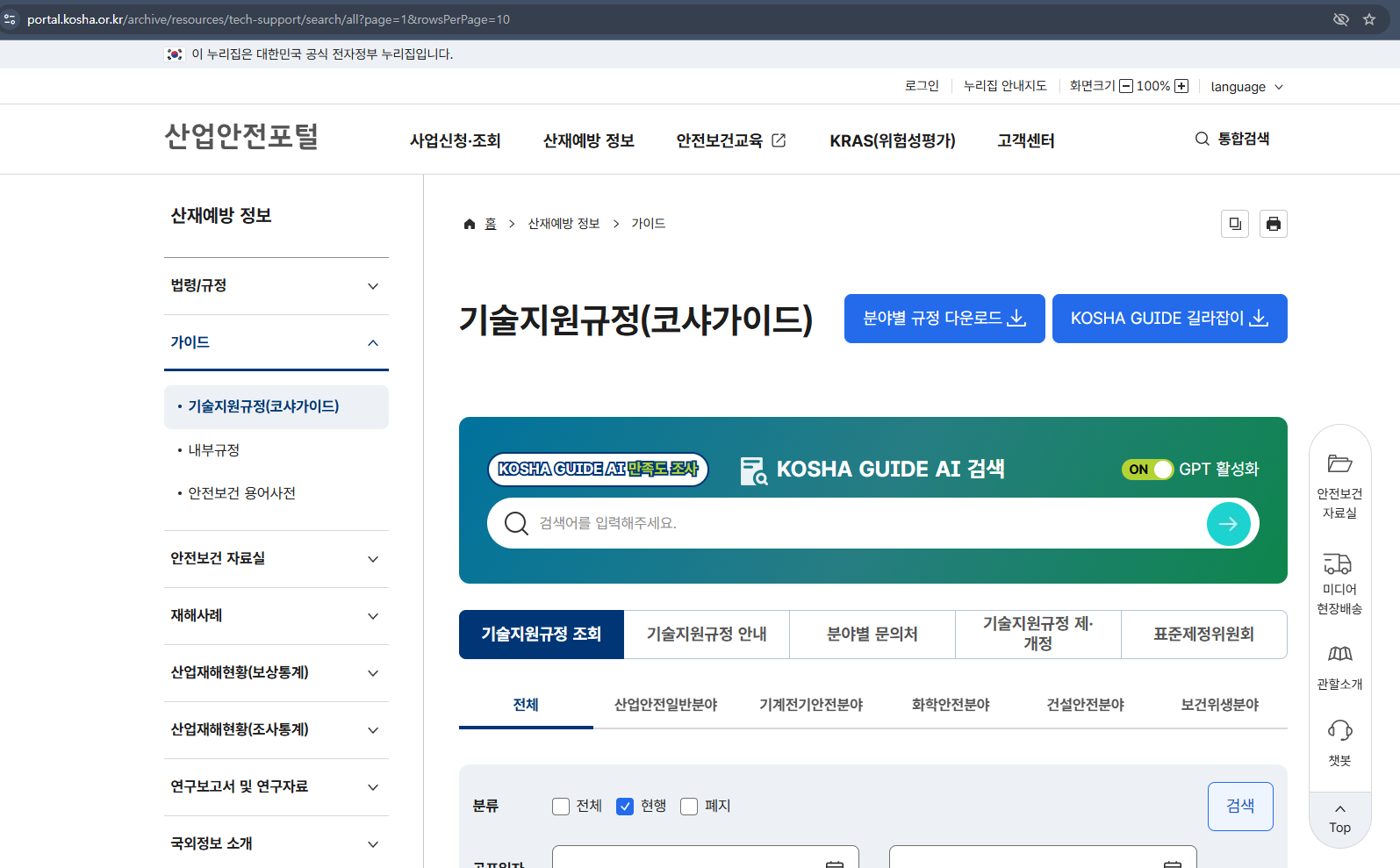Open calendar icon of second date field
Viewport: 1400px width, 868px height.
[x=1173, y=864]
